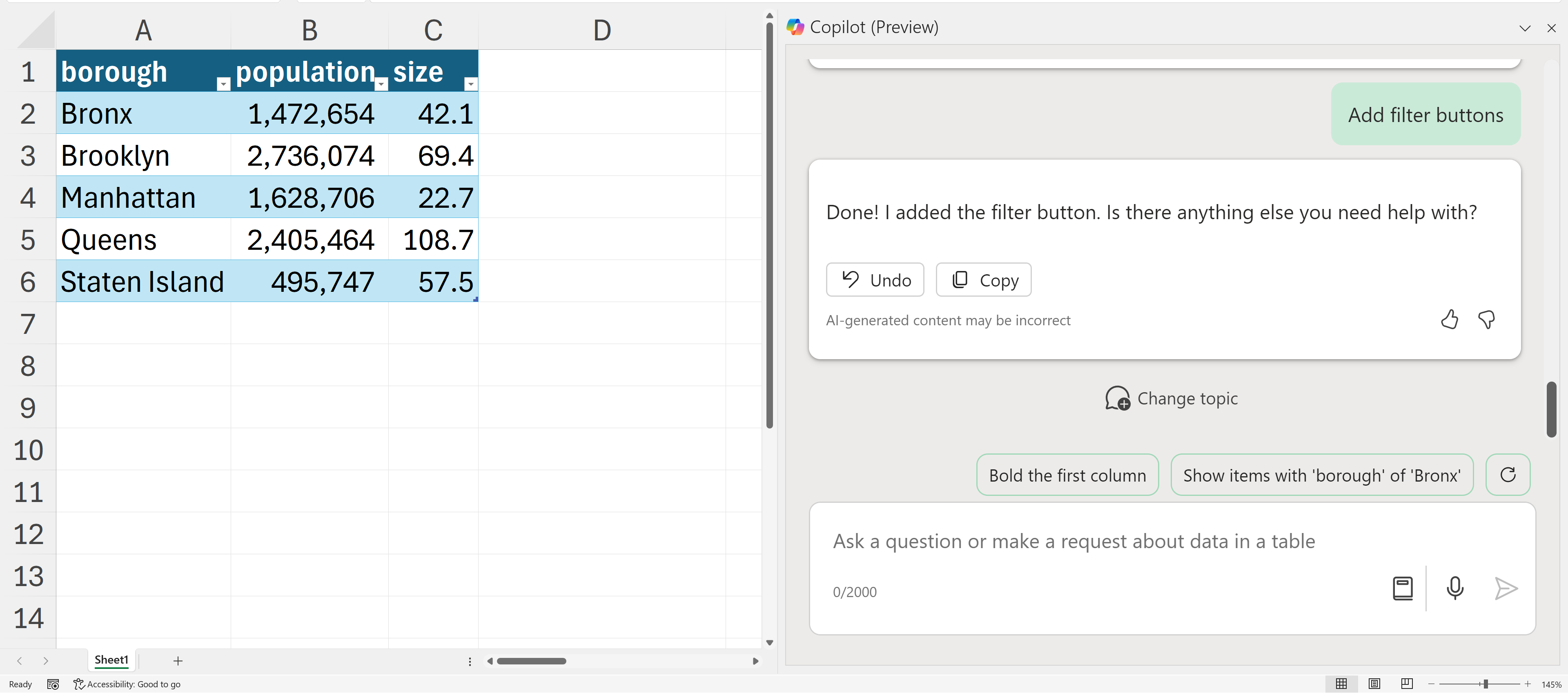
Task: Refresh the Copilot prompt suggestions
Action: click(x=1508, y=475)
